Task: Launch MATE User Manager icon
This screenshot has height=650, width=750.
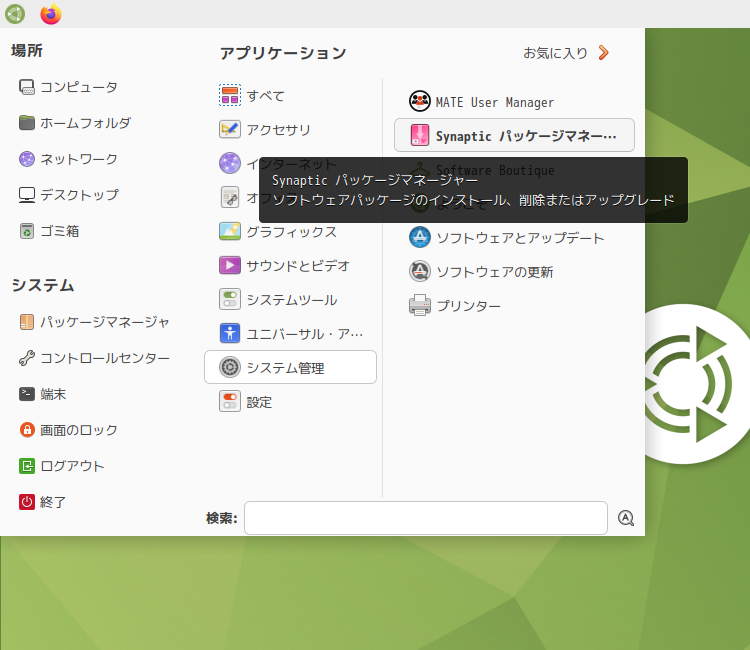Action: tap(419, 101)
